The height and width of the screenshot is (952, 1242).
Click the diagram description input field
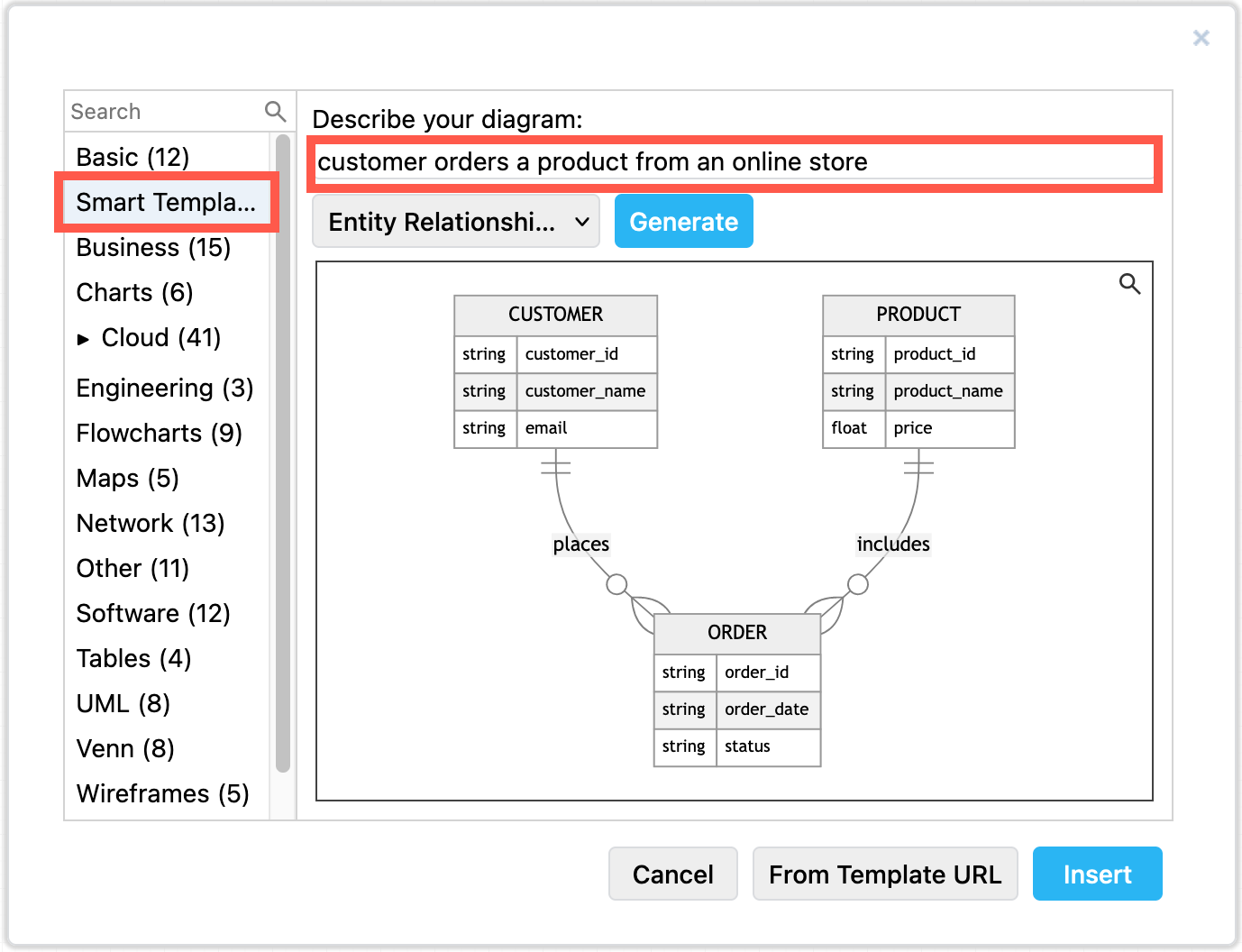point(735,162)
